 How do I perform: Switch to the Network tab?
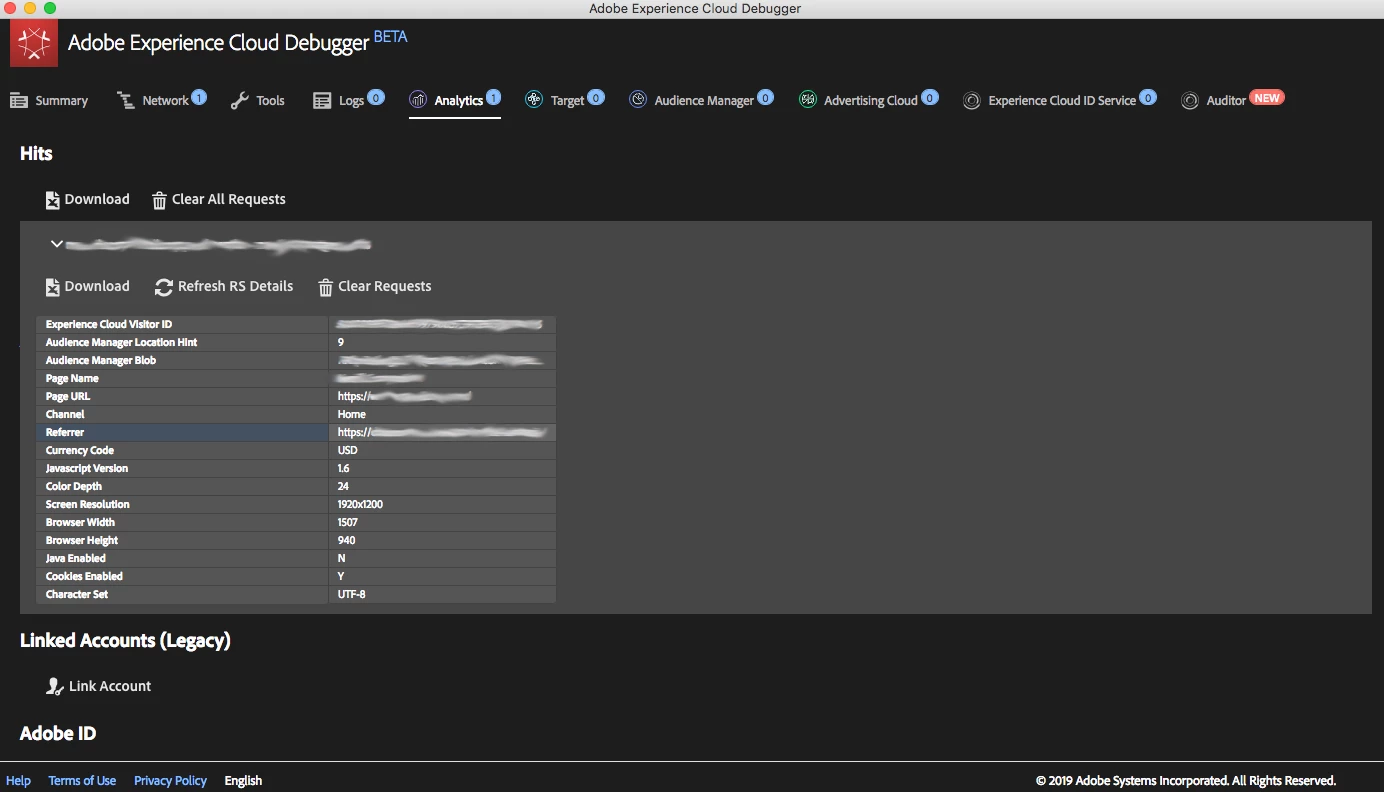[x=162, y=100]
